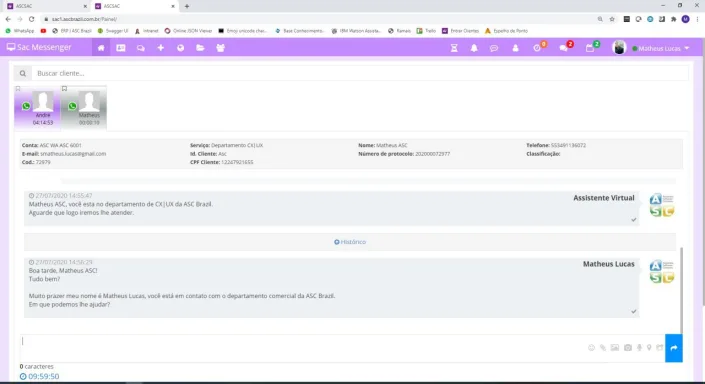705x384 pixels.
Task: Expand the Histórico conversation history
Action: 350,242
